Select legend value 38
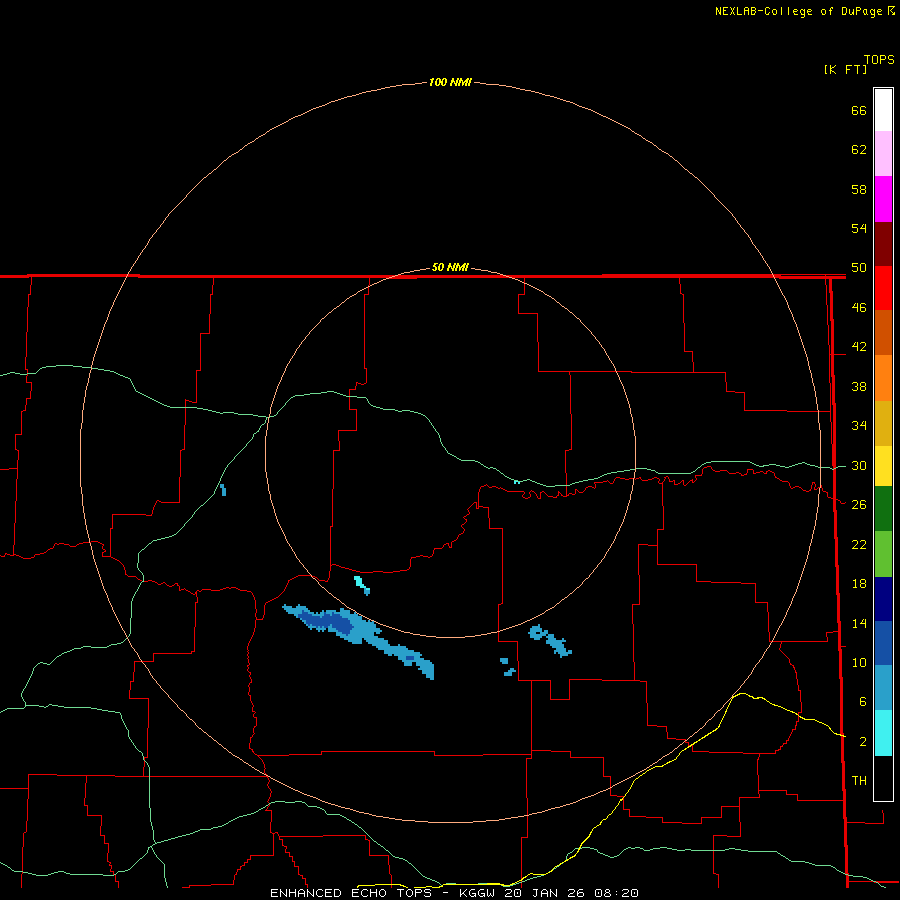Image resolution: width=900 pixels, height=900 pixels. pyautogui.click(x=859, y=386)
